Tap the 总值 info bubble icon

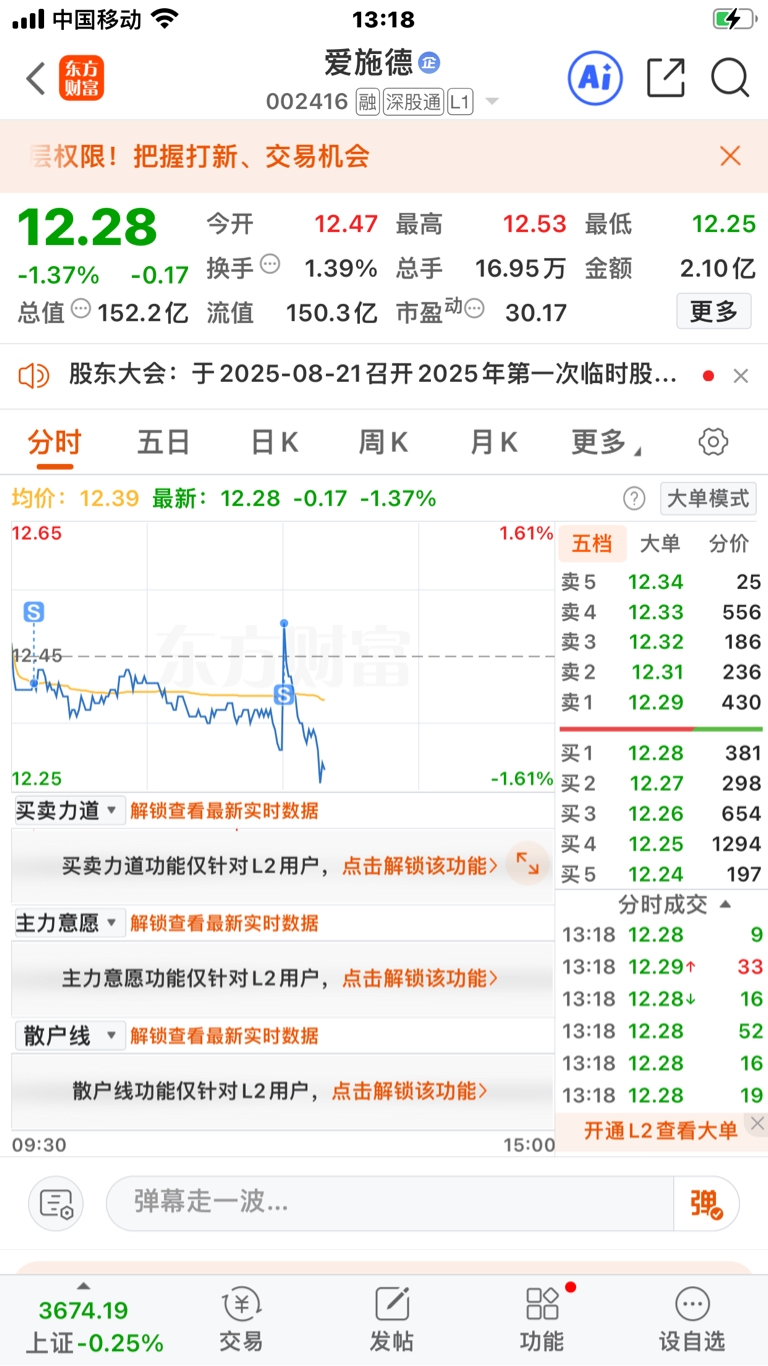(x=81, y=309)
